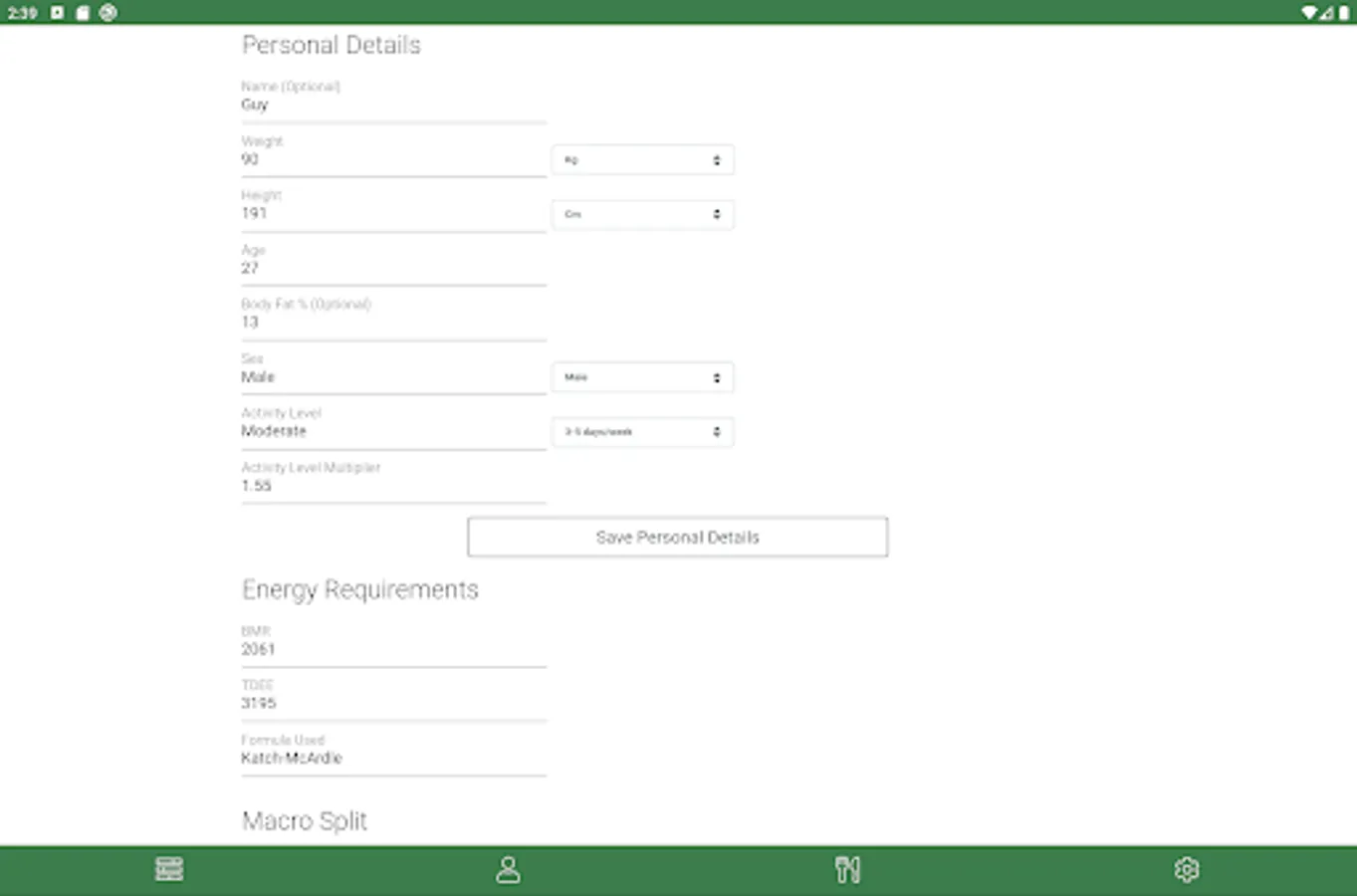The height and width of the screenshot is (896, 1357).
Task: Open the person profile tab
Action: pyautogui.click(x=509, y=868)
